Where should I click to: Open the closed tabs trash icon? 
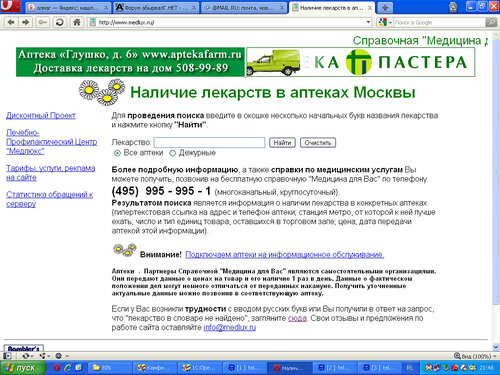pos(453,7)
